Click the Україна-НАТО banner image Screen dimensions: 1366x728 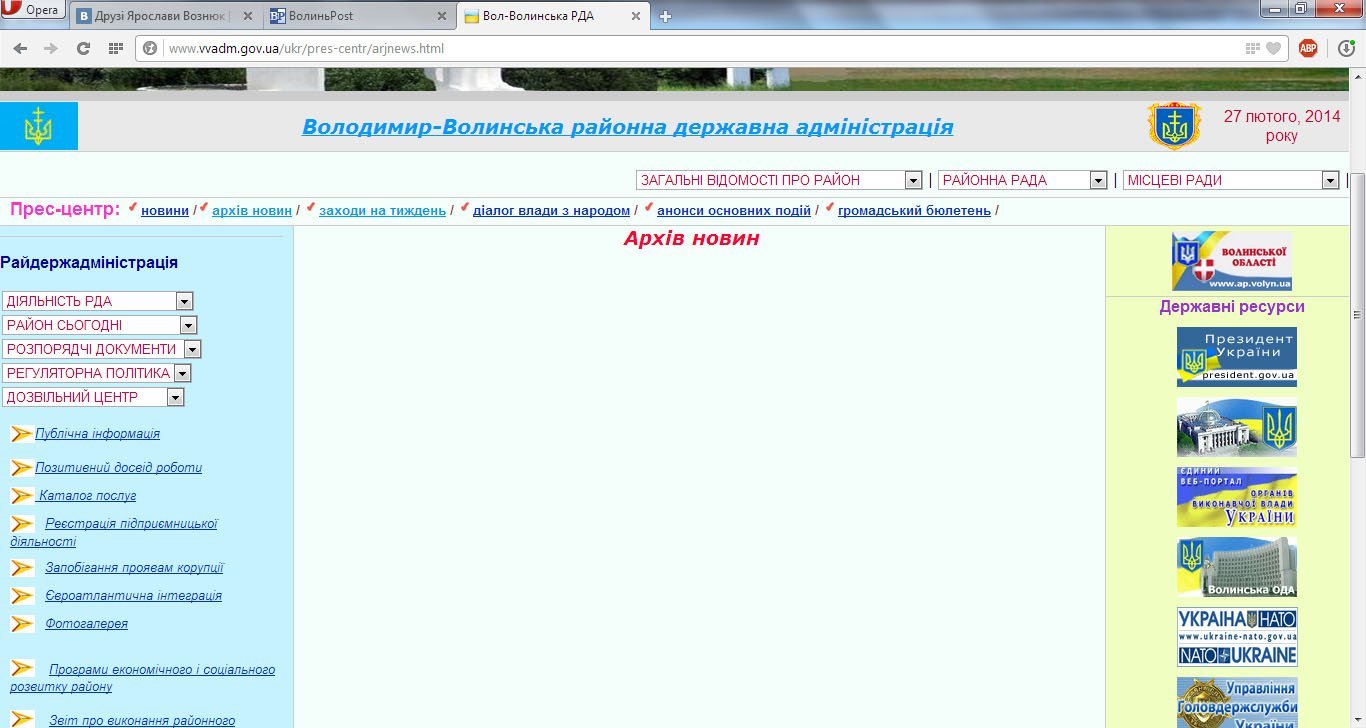pyautogui.click(x=1236, y=637)
